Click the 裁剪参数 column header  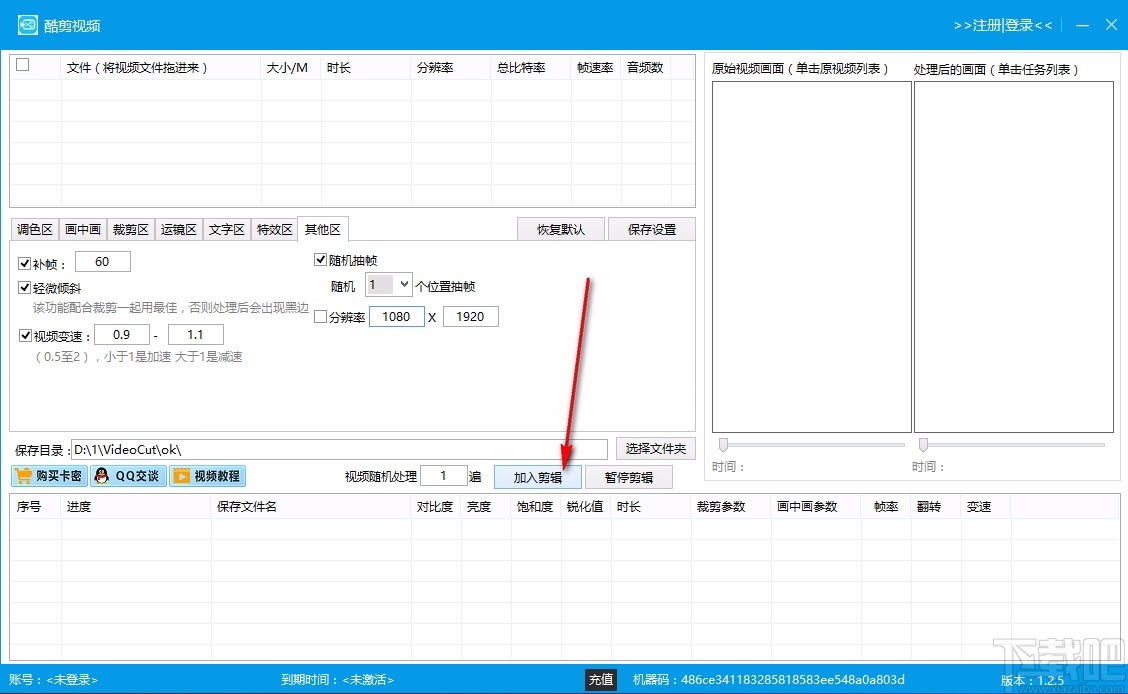[x=731, y=506]
